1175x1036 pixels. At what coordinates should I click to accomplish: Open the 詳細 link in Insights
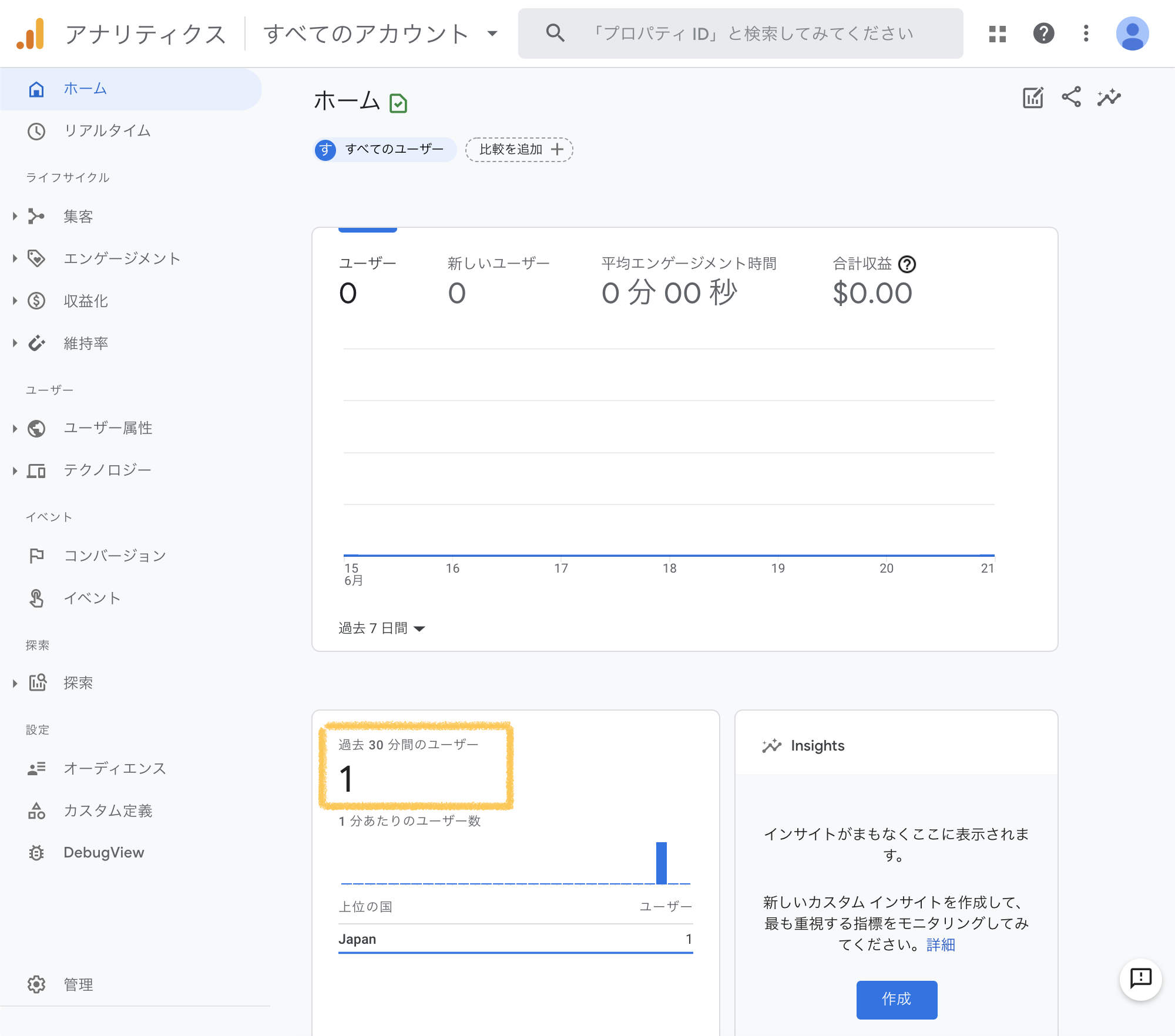(x=941, y=944)
